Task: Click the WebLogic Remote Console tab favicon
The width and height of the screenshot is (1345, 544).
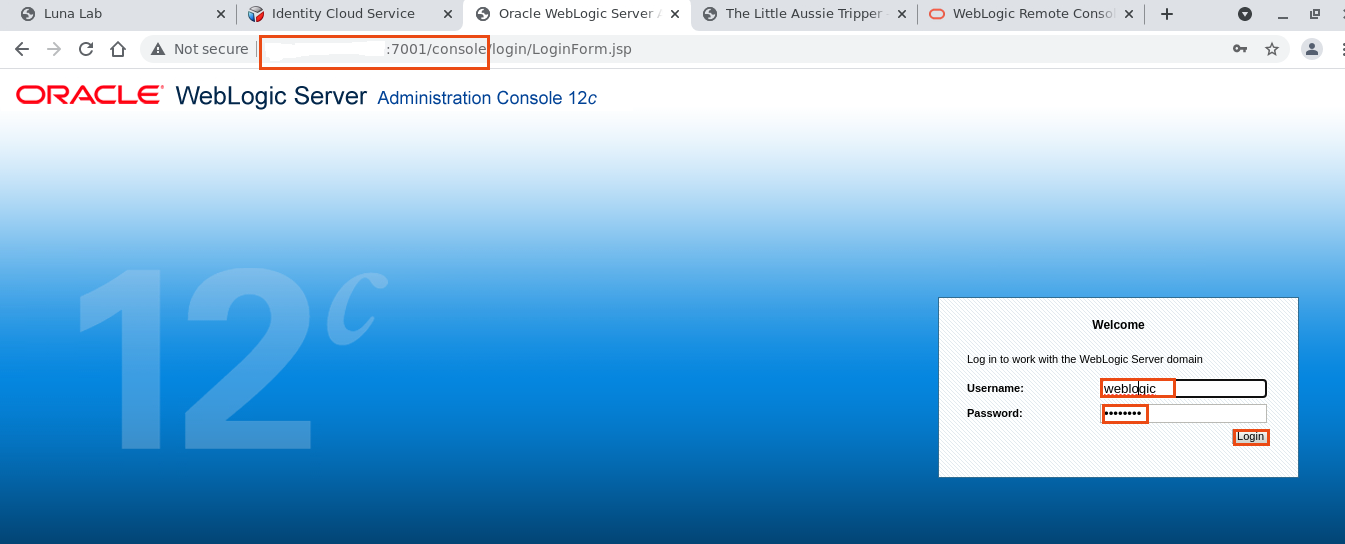Action: [937, 14]
